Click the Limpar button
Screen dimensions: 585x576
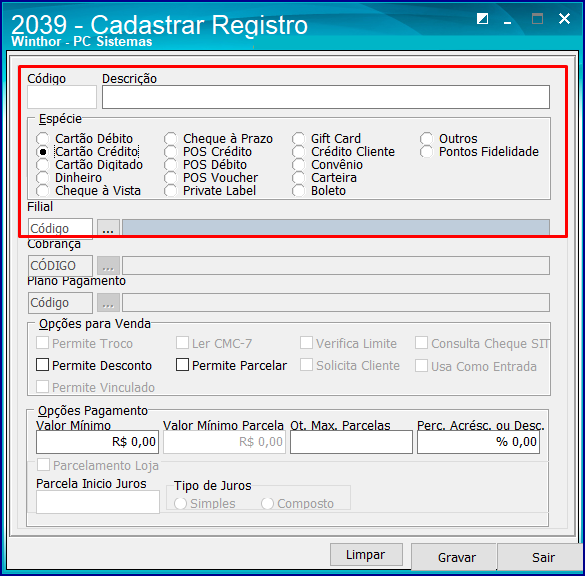click(366, 554)
